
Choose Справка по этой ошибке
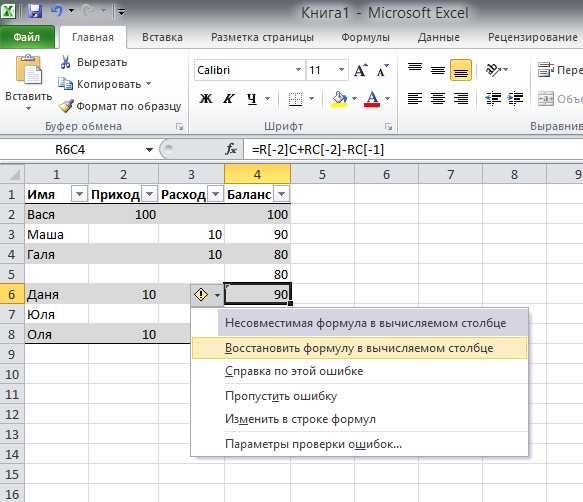tap(359, 371)
